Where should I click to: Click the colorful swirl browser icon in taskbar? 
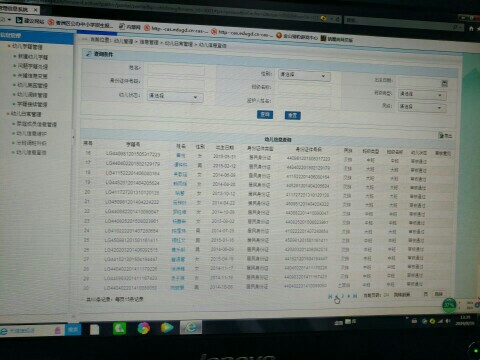144,328
